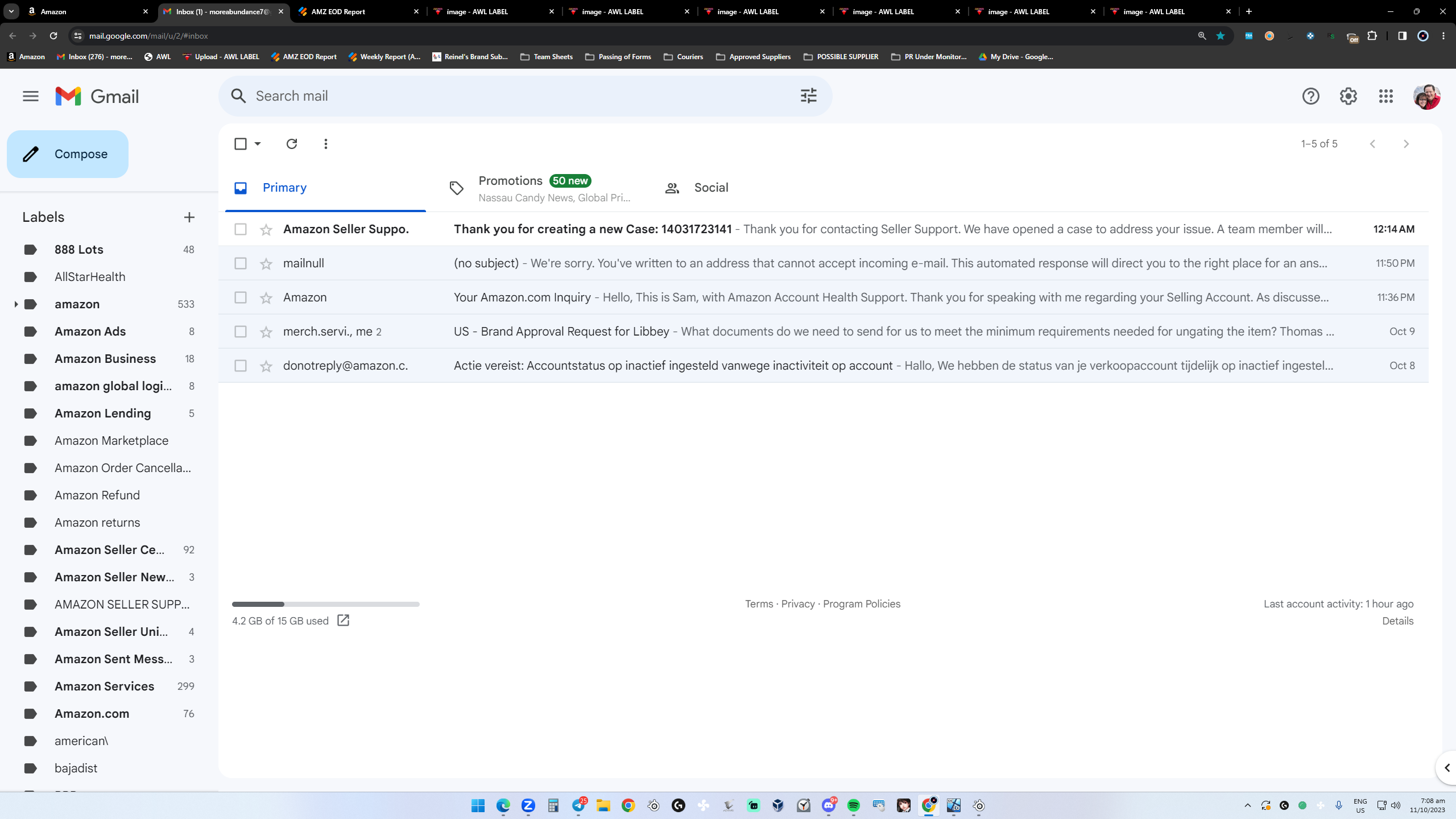
Task: Open Gmail support help icon
Action: (1310, 96)
